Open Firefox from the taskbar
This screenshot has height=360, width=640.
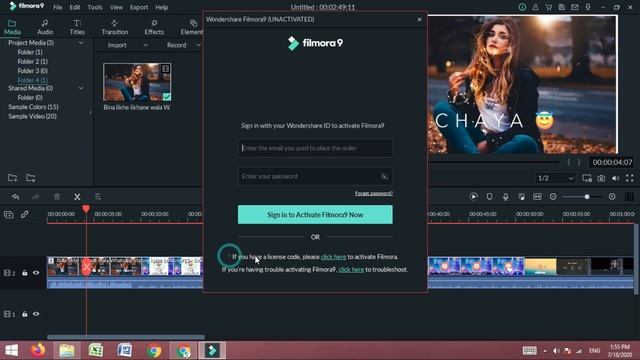point(38,351)
